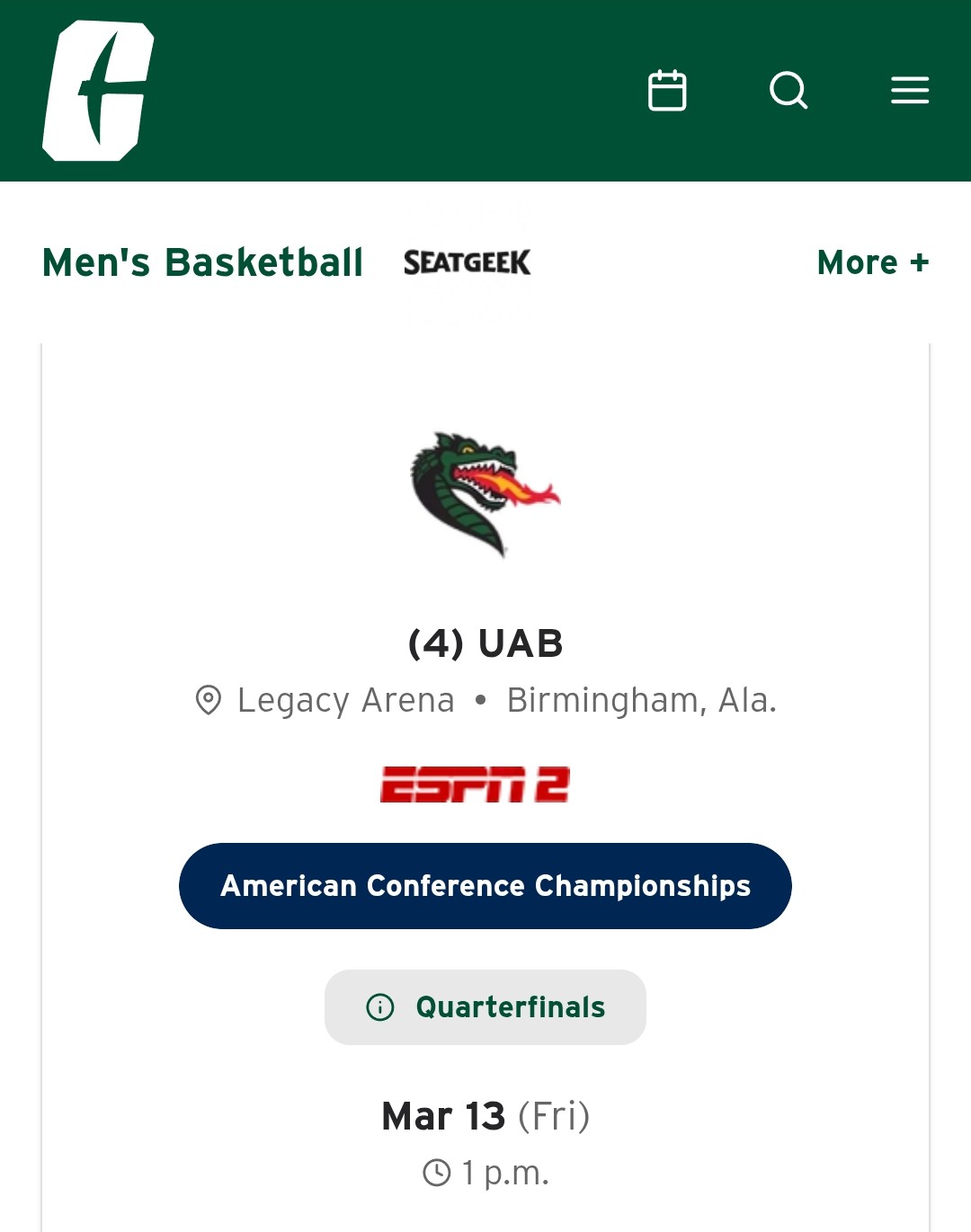Click the Mar 13 game date
This screenshot has height=1232, width=971.
tap(443, 1116)
